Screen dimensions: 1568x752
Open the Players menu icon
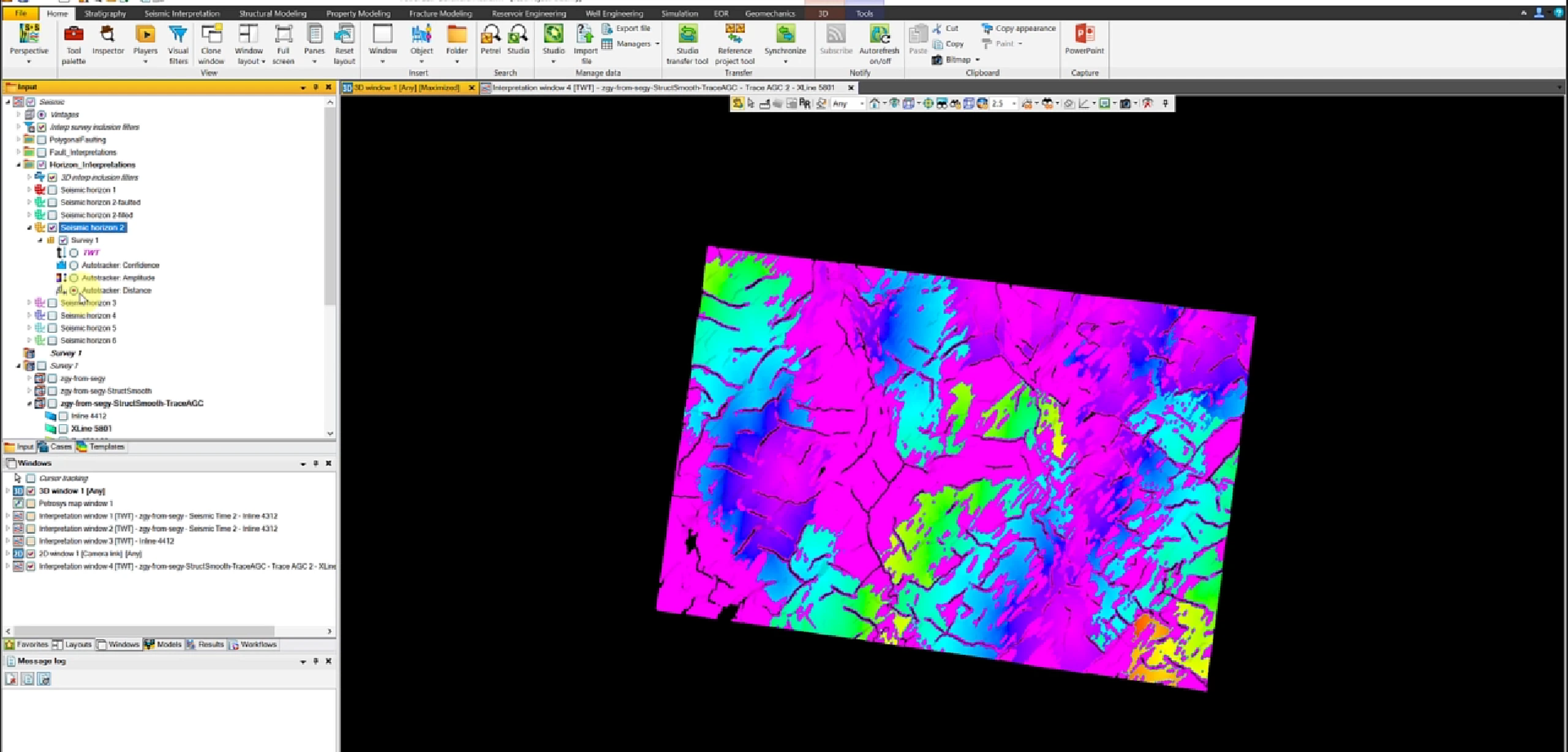click(145, 34)
